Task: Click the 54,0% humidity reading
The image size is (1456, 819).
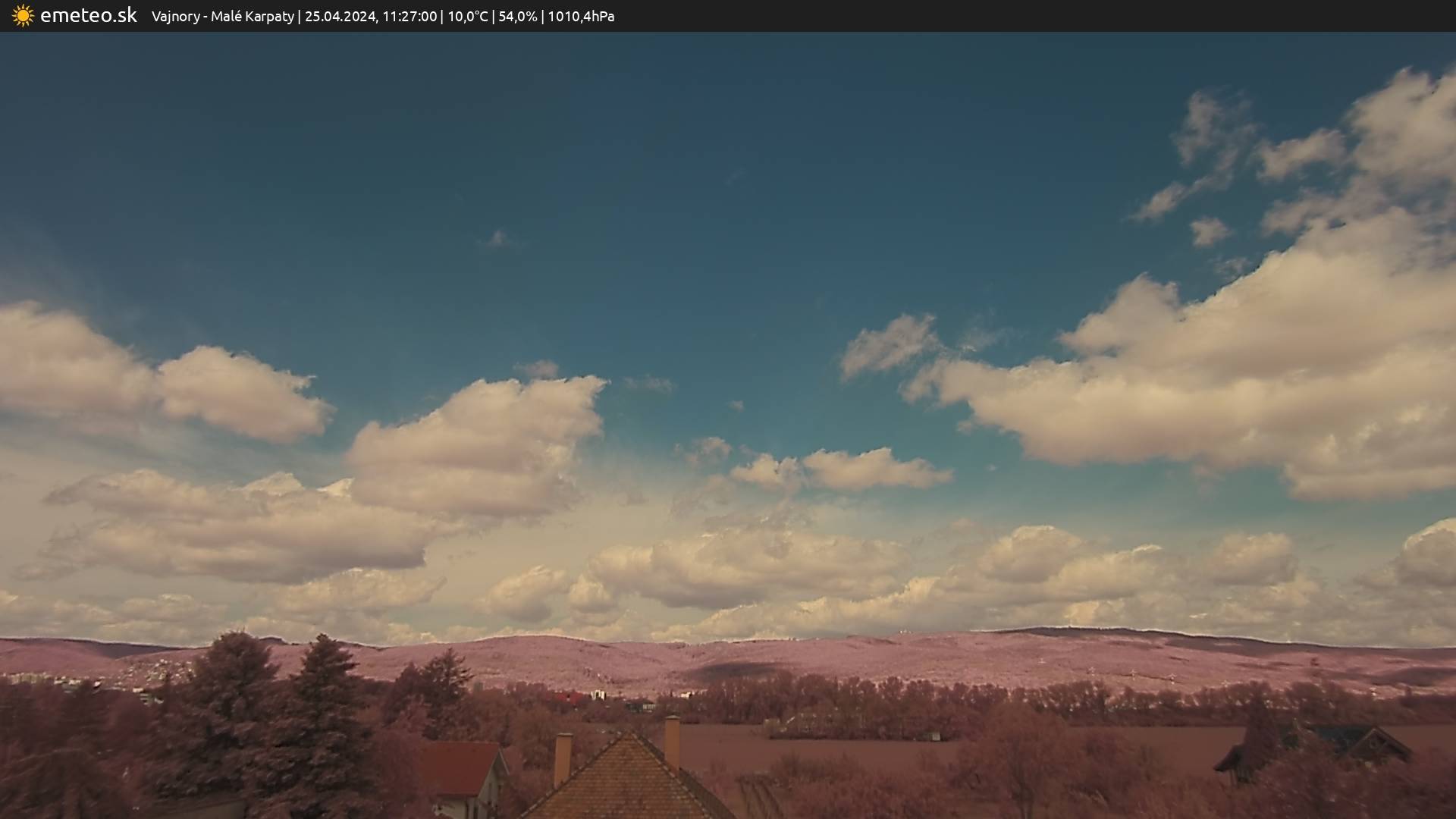Action: pos(518,17)
